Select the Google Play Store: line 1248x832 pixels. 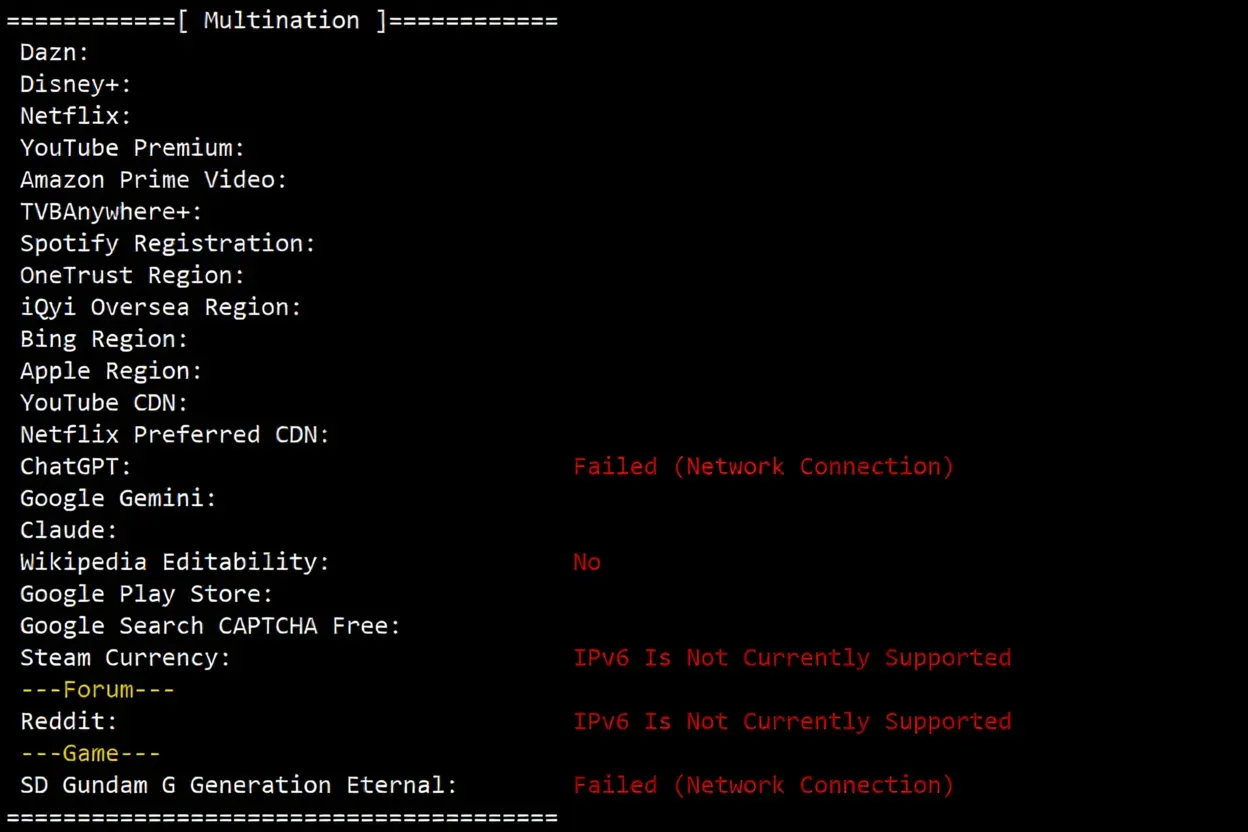[x=146, y=595]
